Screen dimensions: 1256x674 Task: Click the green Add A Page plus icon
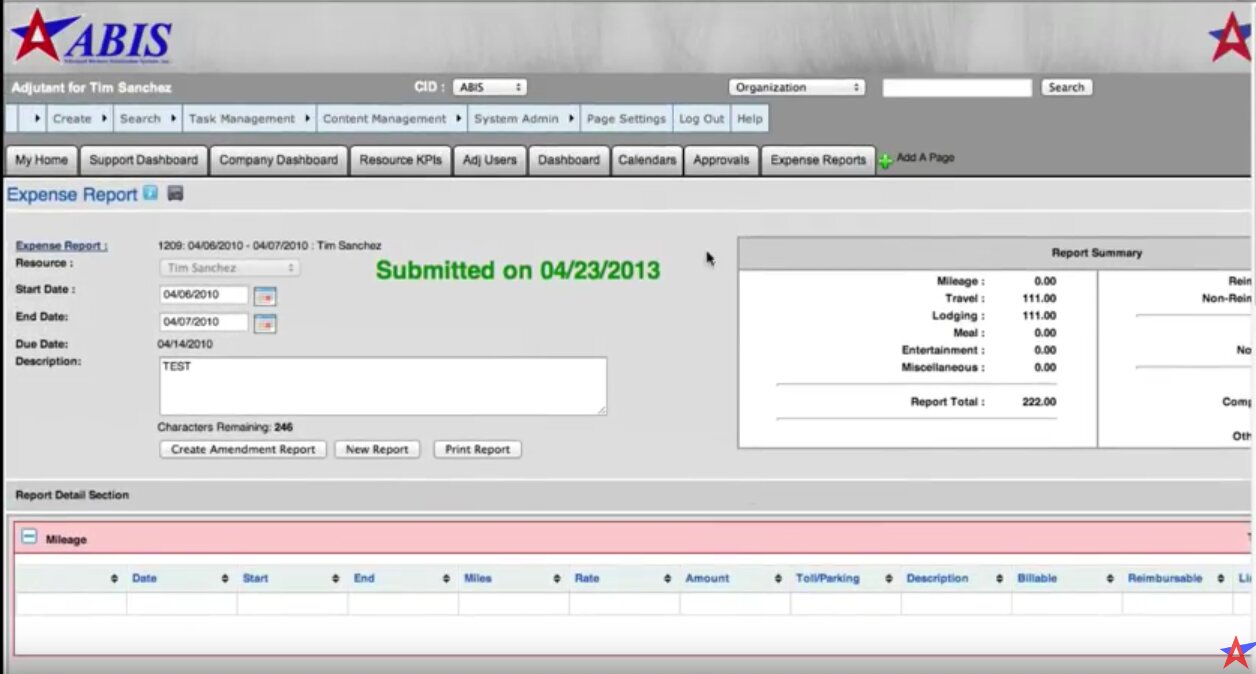click(x=885, y=161)
